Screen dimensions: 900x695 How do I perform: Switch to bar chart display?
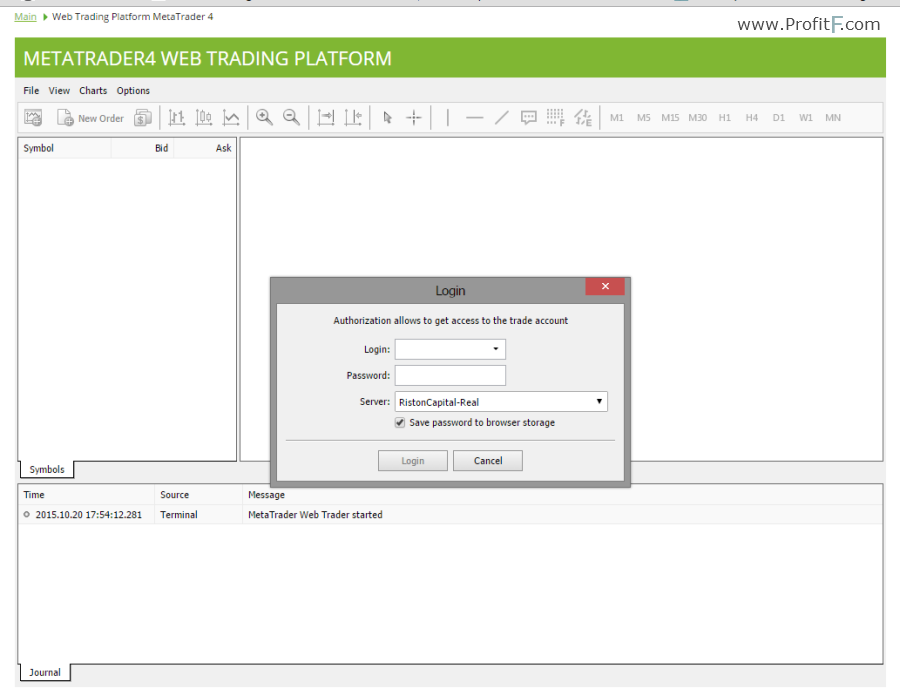[x=176, y=118]
